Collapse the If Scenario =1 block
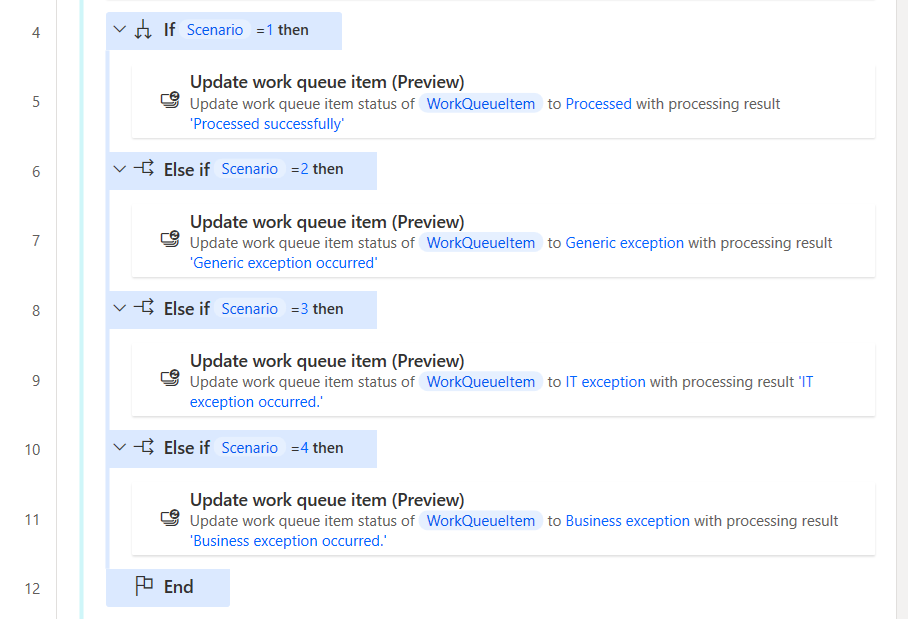 [x=120, y=29]
